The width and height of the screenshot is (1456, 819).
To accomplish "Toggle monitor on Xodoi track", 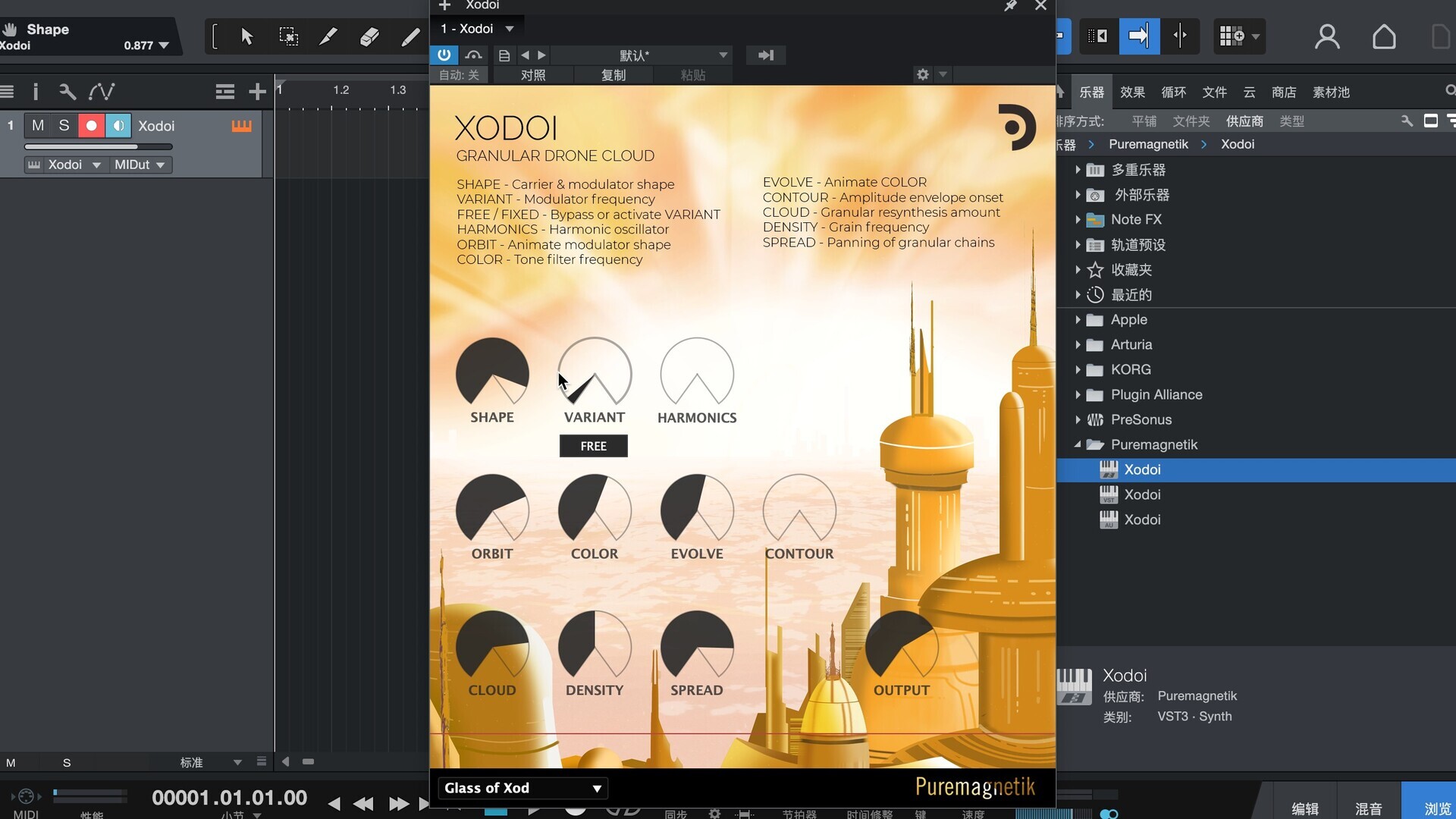I will click(x=118, y=125).
